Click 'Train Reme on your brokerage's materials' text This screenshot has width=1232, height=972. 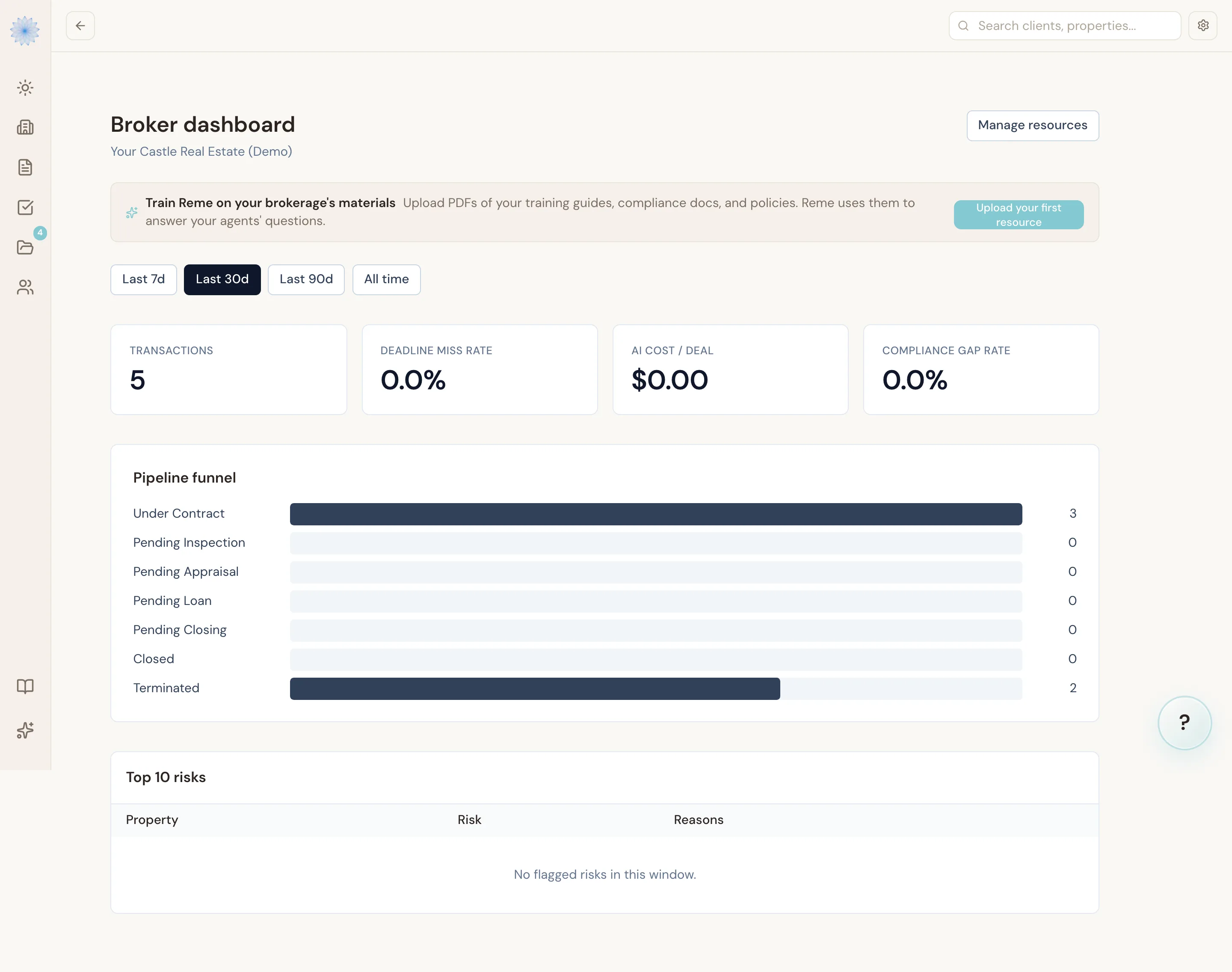270,203
